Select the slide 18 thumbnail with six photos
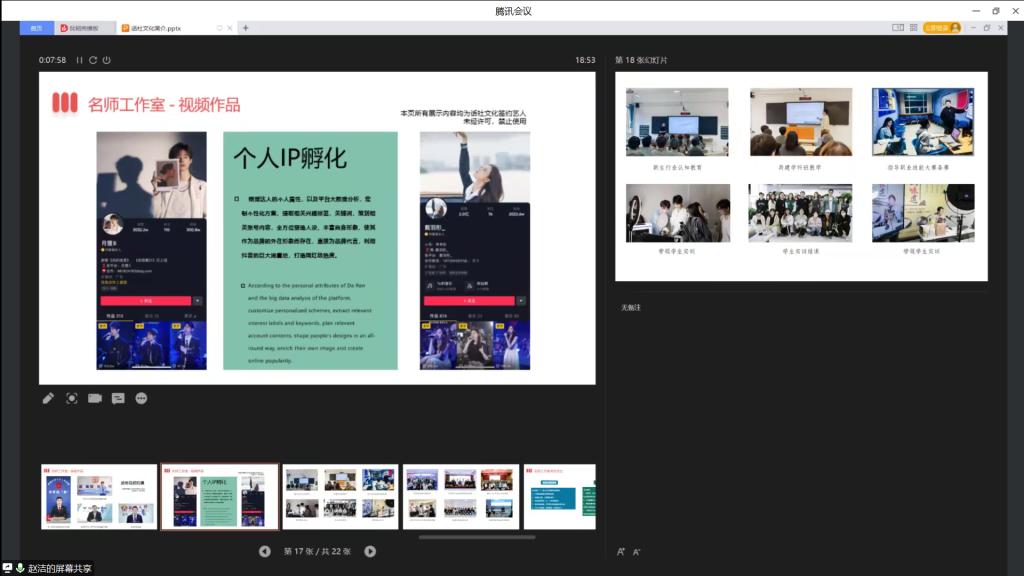 [x=340, y=496]
